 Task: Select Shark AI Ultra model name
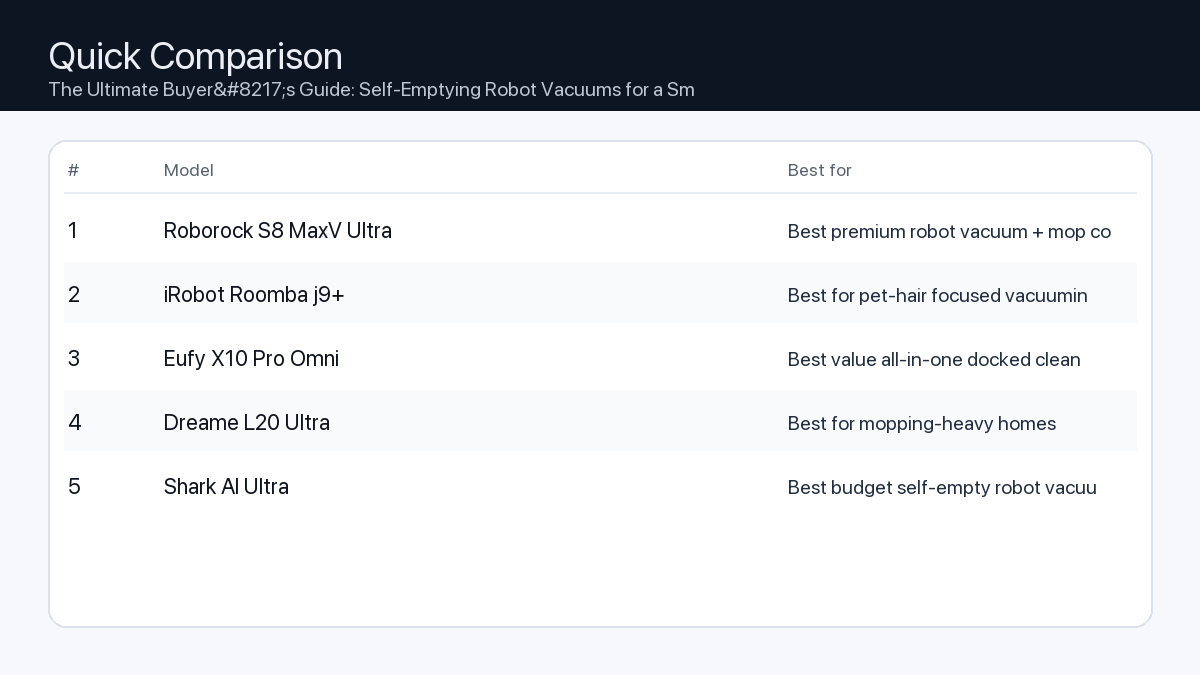226,487
